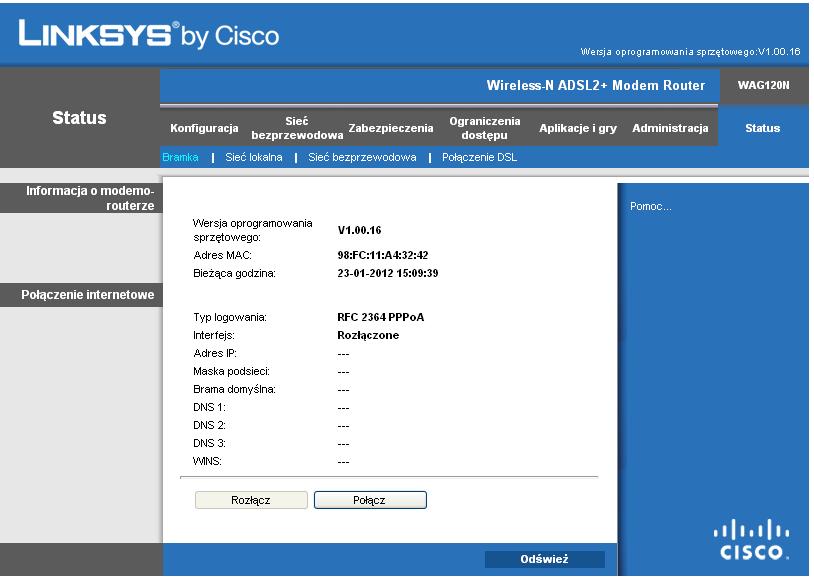This screenshot has height=580, width=814.
Task: Click the RFC 2364 PPPoA value
Action: point(381,317)
